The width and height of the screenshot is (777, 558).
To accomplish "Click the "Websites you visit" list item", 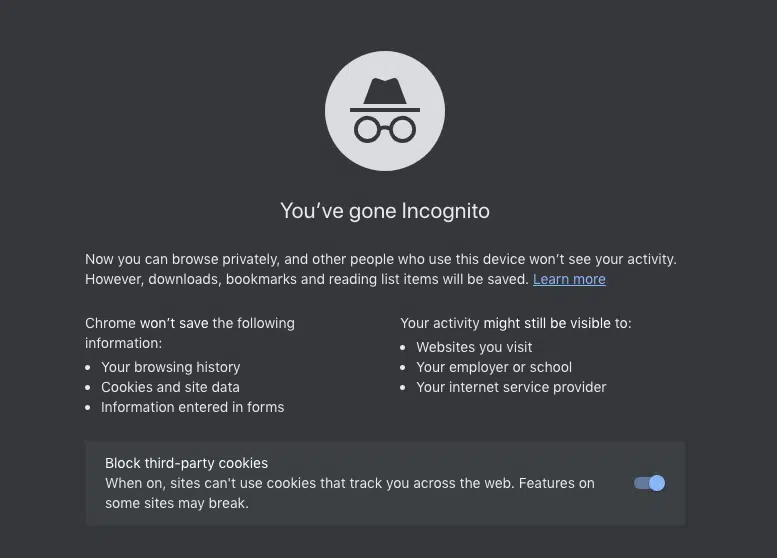I will point(474,347).
